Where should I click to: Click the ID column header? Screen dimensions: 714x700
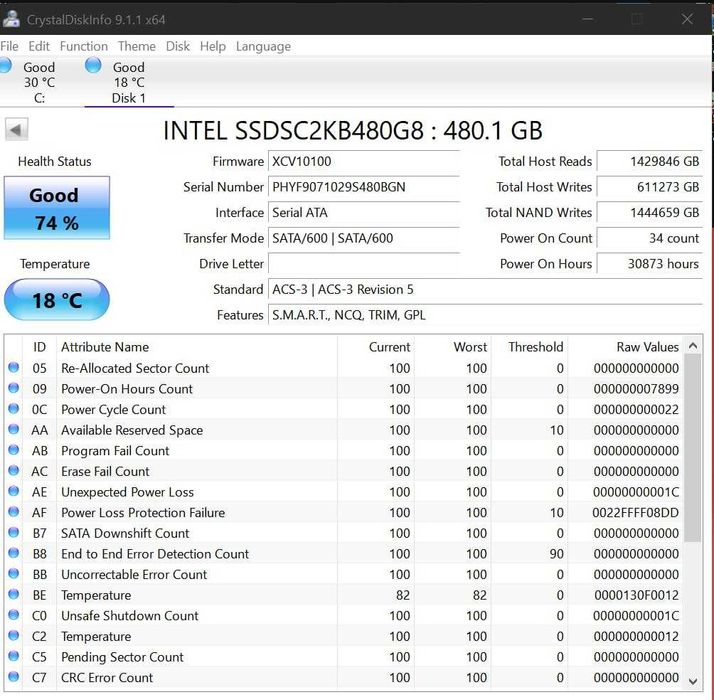(x=39, y=347)
